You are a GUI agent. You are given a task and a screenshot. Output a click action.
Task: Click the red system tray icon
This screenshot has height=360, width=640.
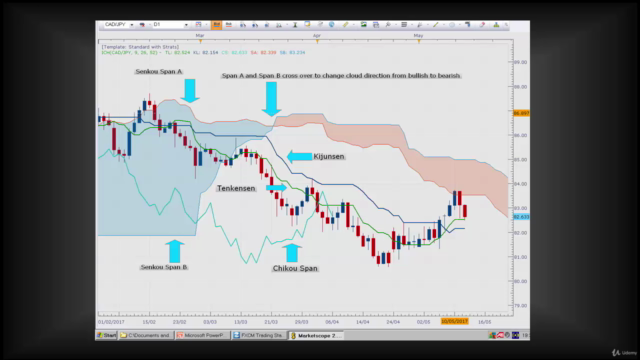coord(500,336)
